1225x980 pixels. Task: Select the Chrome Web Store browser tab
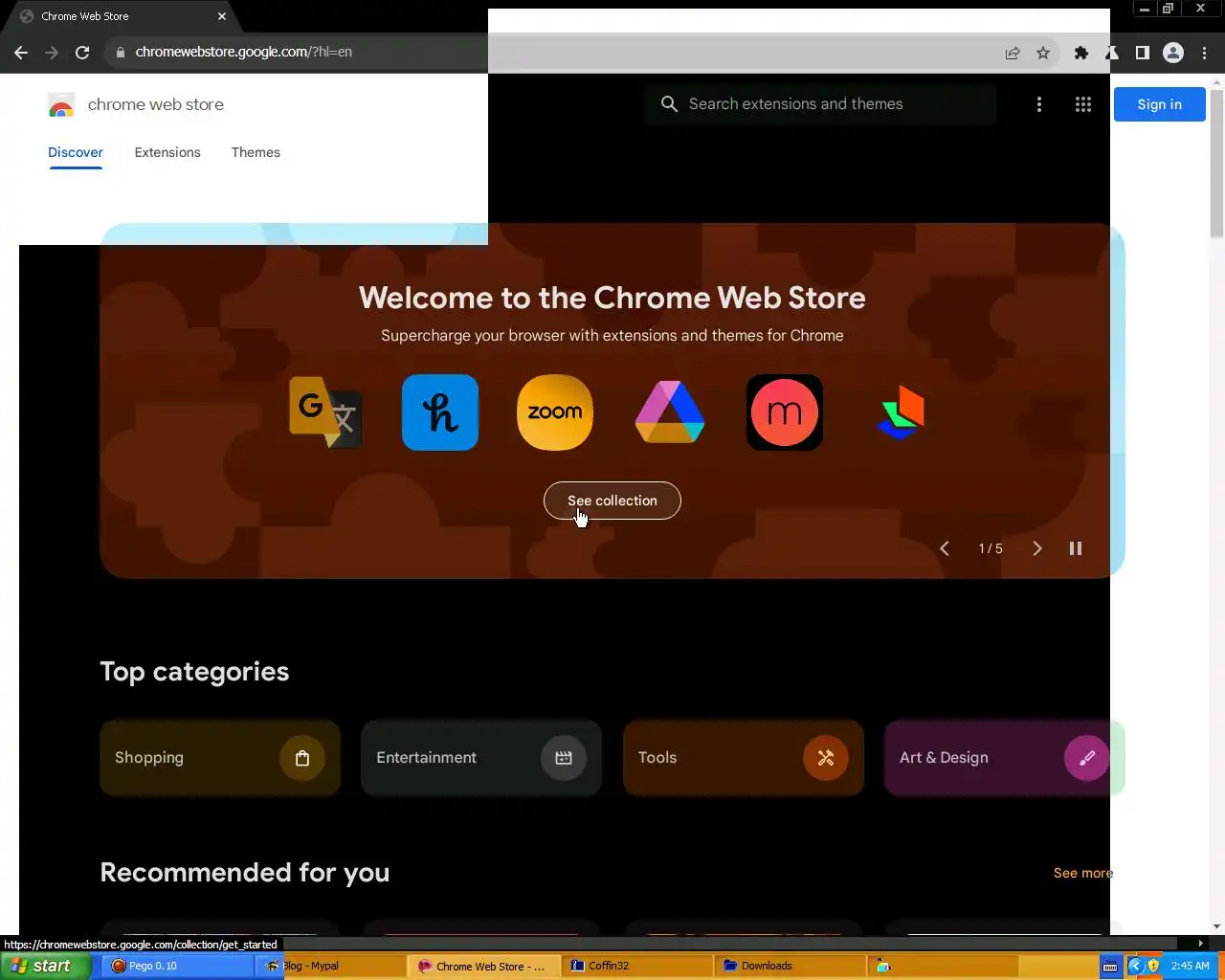click(x=120, y=16)
